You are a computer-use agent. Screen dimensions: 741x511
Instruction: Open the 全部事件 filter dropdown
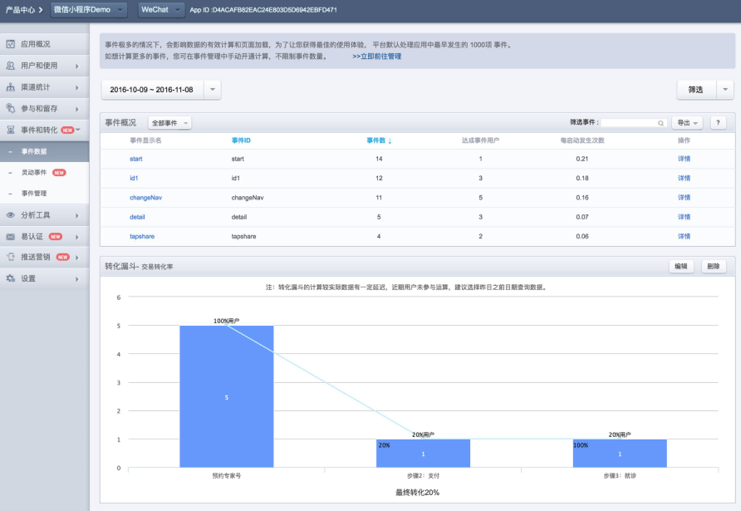[169, 123]
